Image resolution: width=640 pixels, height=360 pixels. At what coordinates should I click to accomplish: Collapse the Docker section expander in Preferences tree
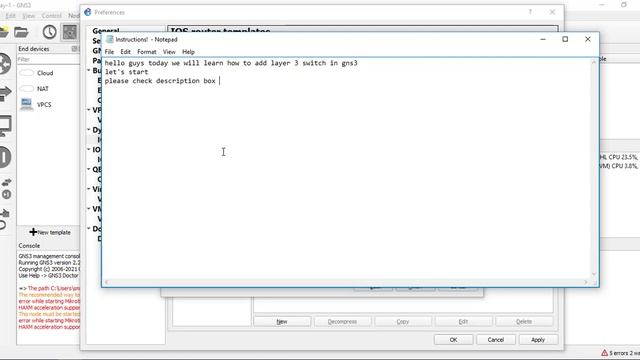(x=89, y=229)
